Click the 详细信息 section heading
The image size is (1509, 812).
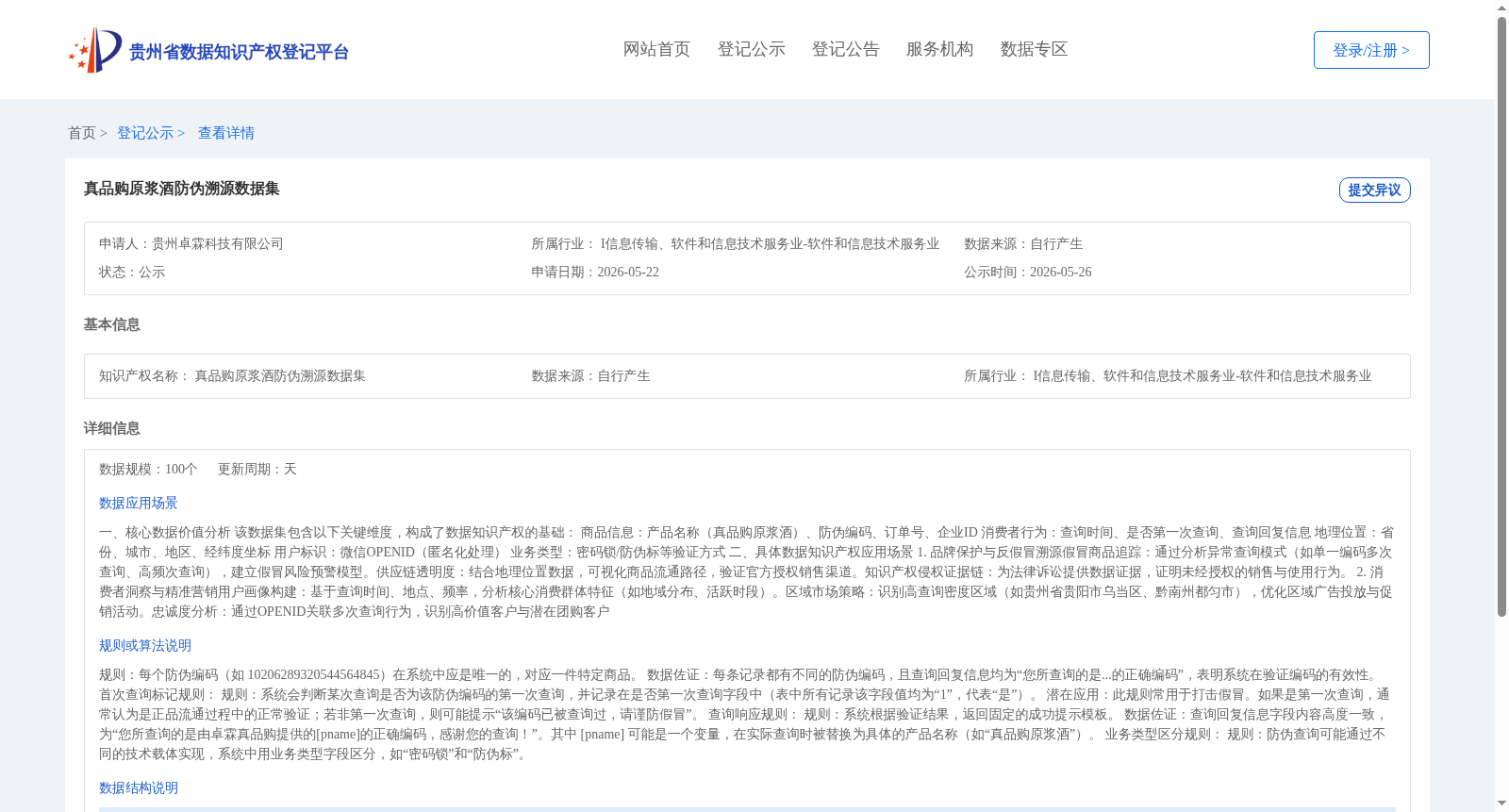coord(111,428)
